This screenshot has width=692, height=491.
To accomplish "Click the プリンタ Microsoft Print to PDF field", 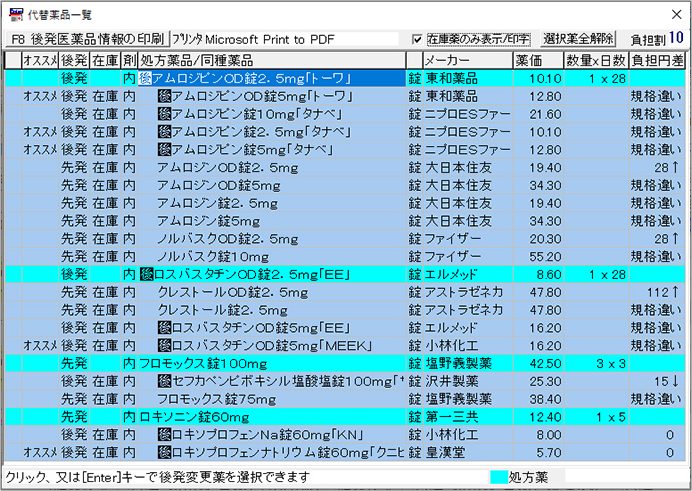I will coord(285,39).
